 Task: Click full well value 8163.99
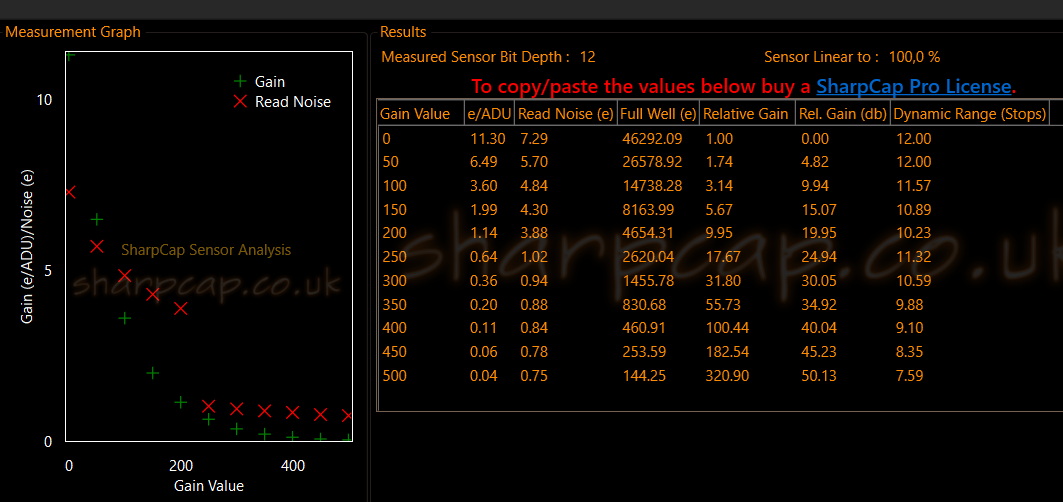(x=649, y=210)
